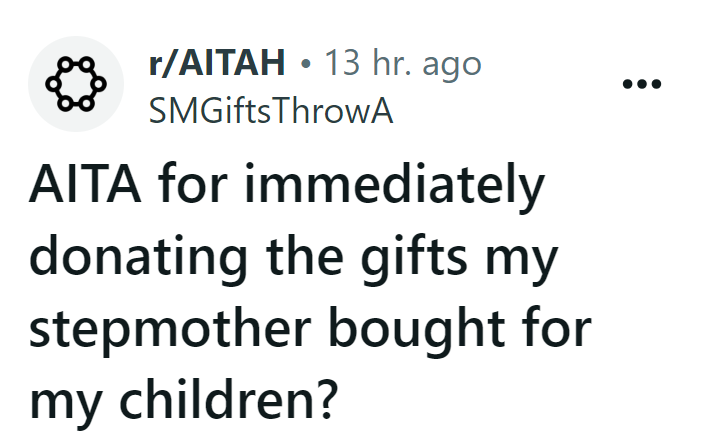The height and width of the screenshot is (444, 705).
Task: Click the dot separator before the timestamp
Action: [306, 67]
